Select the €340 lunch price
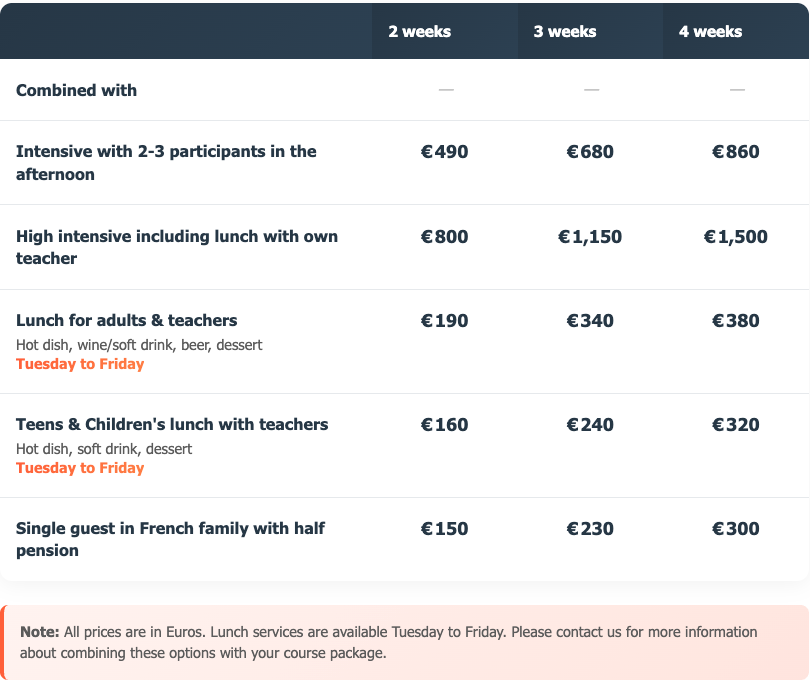This screenshot has height=688, width=810. pos(590,321)
